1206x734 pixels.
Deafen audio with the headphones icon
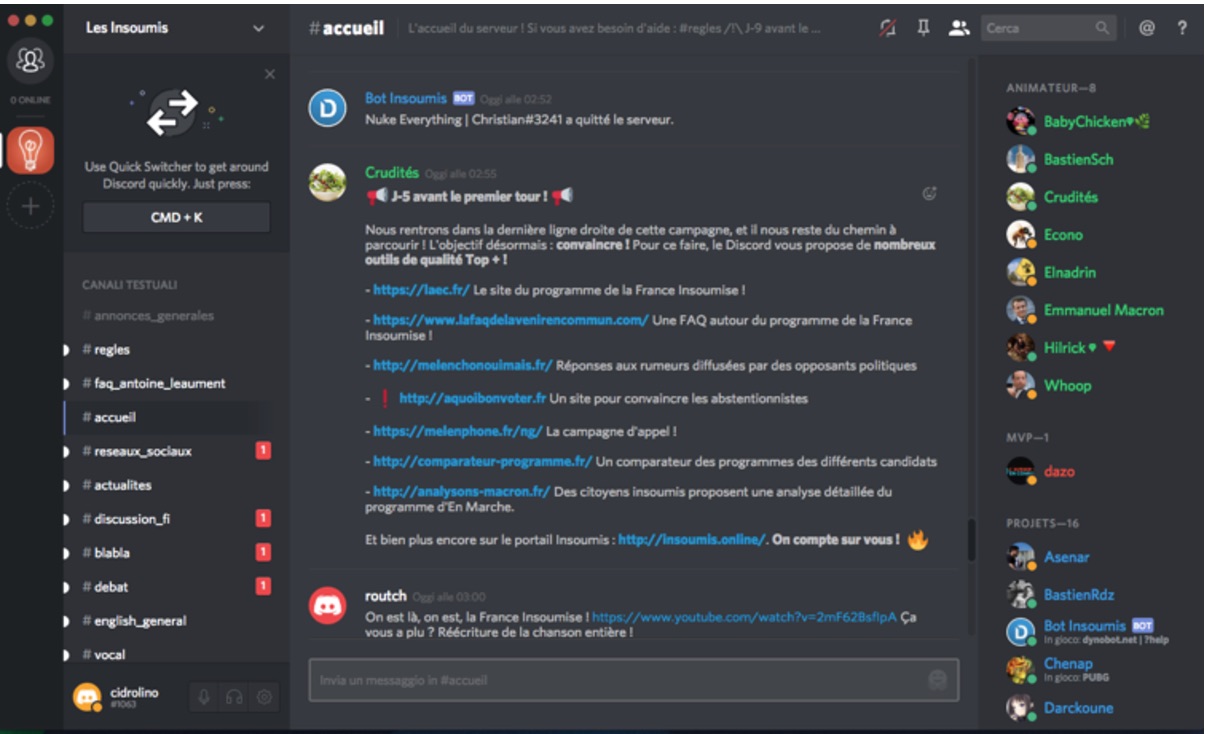234,697
